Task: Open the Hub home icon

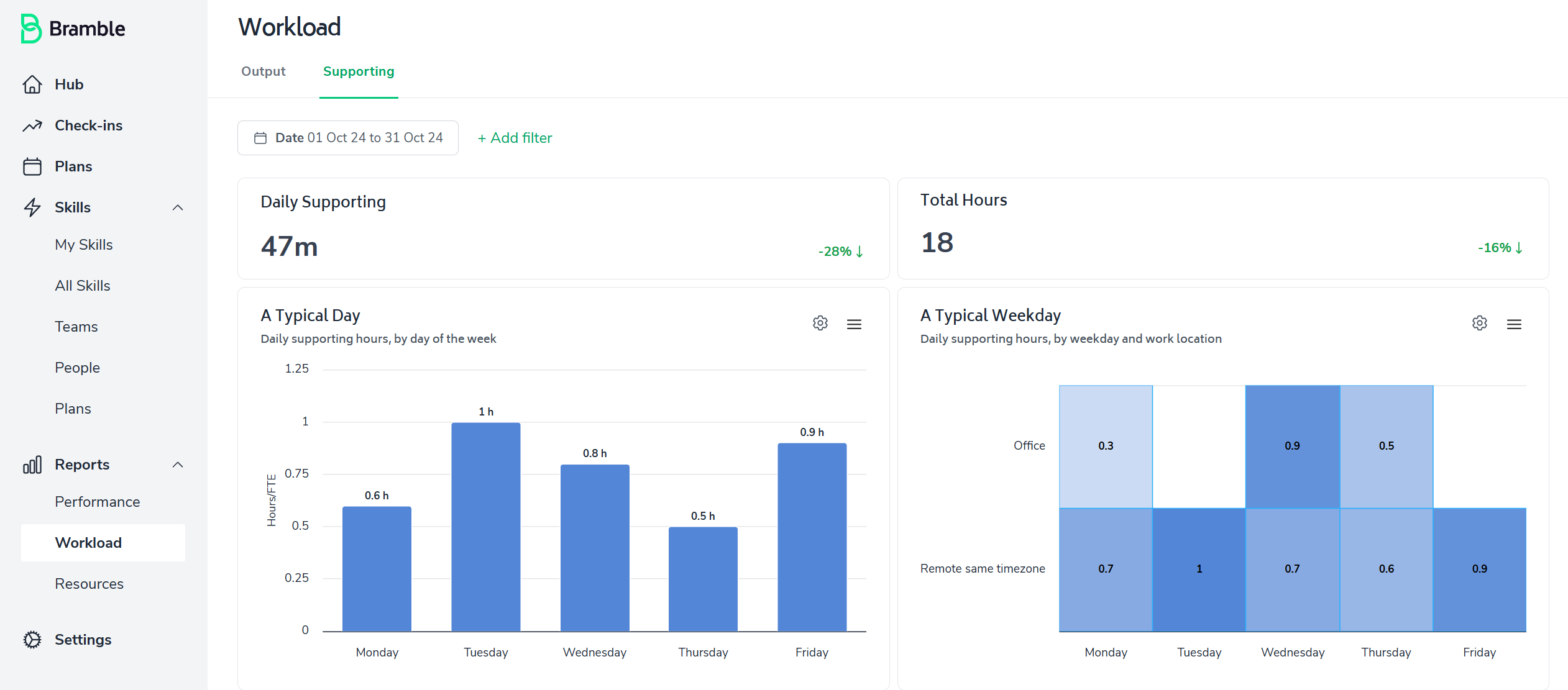Action: coord(32,84)
